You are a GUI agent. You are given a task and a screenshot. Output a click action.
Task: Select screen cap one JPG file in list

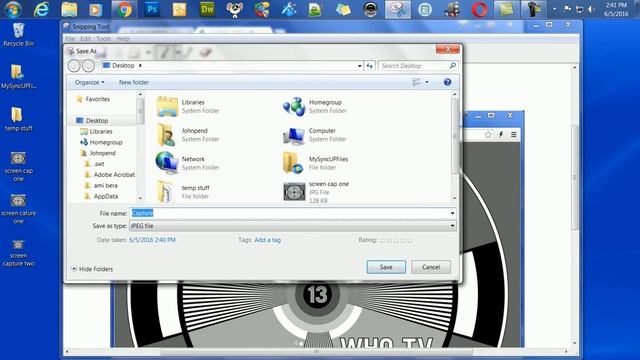(317, 192)
